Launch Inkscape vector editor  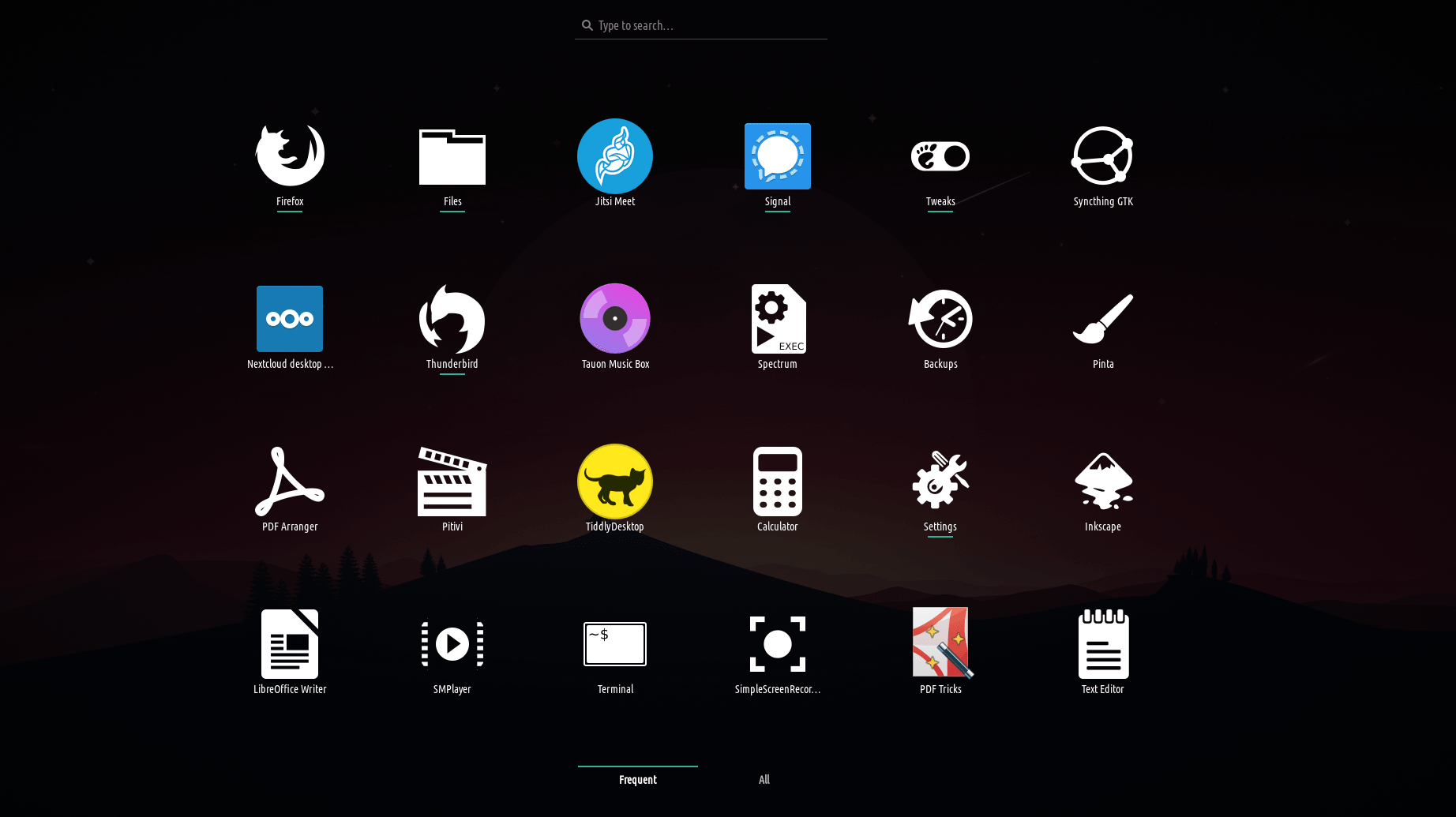click(1102, 482)
